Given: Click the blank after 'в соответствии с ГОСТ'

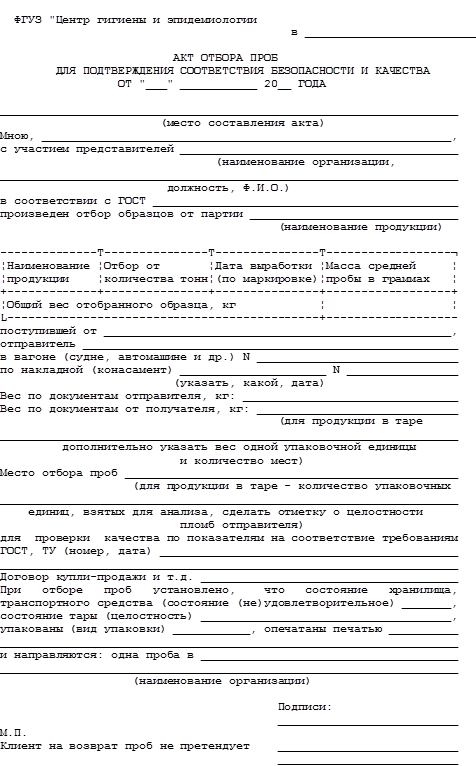Looking at the screenshot, I should click(x=305, y=201).
